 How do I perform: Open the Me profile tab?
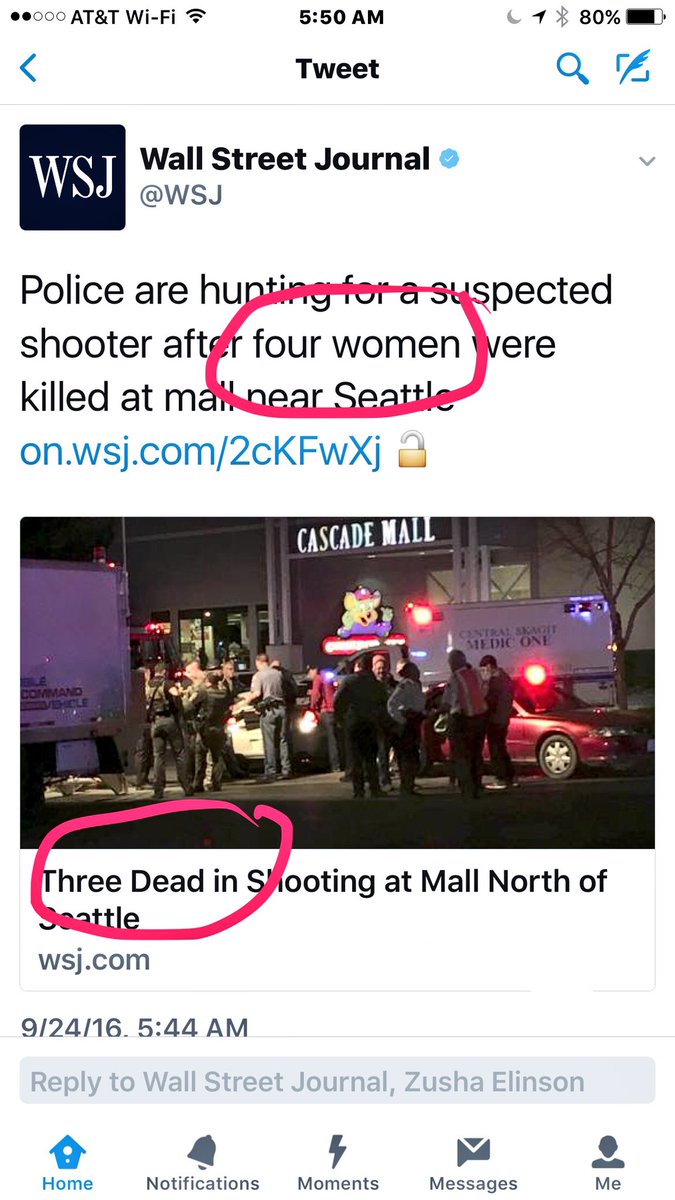(x=608, y=1165)
